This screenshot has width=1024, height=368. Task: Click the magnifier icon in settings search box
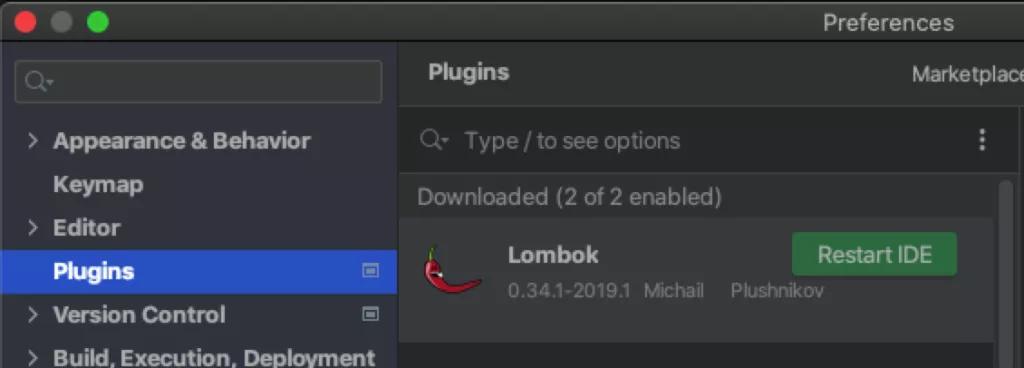39,82
